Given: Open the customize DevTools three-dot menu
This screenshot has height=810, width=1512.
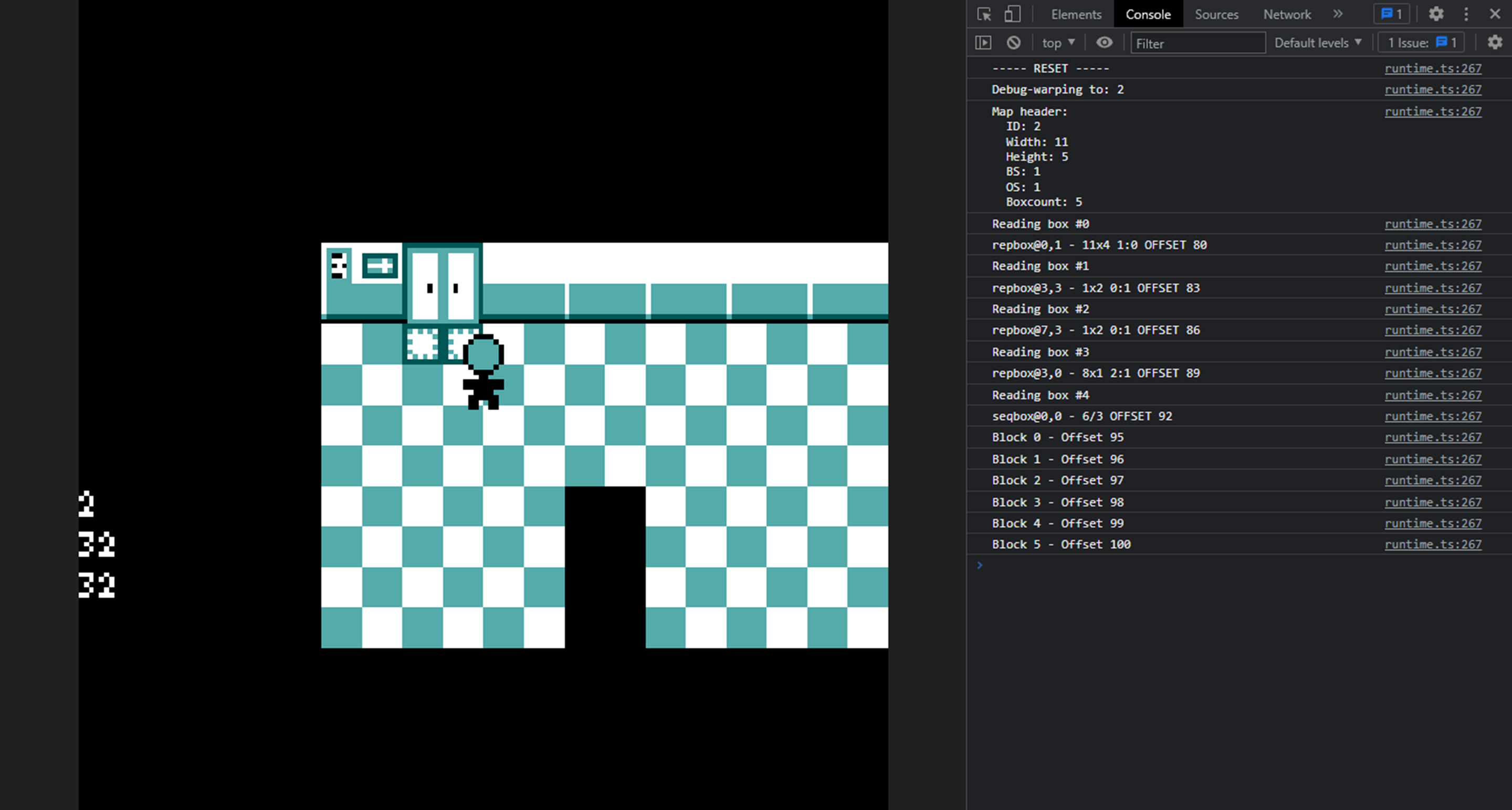Looking at the screenshot, I should pyautogui.click(x=1466, y=14).
